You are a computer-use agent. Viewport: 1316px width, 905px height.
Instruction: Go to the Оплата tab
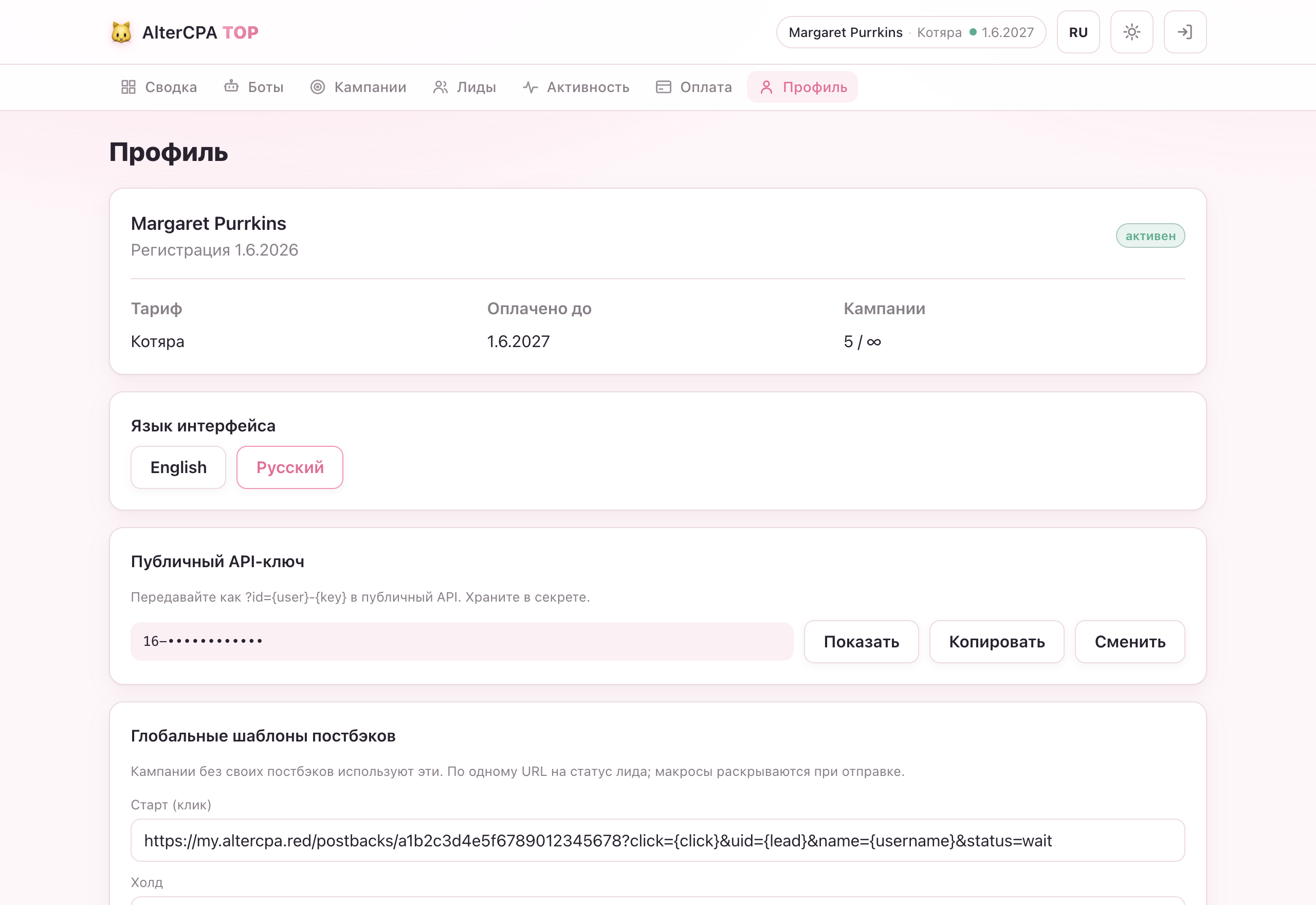[x=693, y=87]
